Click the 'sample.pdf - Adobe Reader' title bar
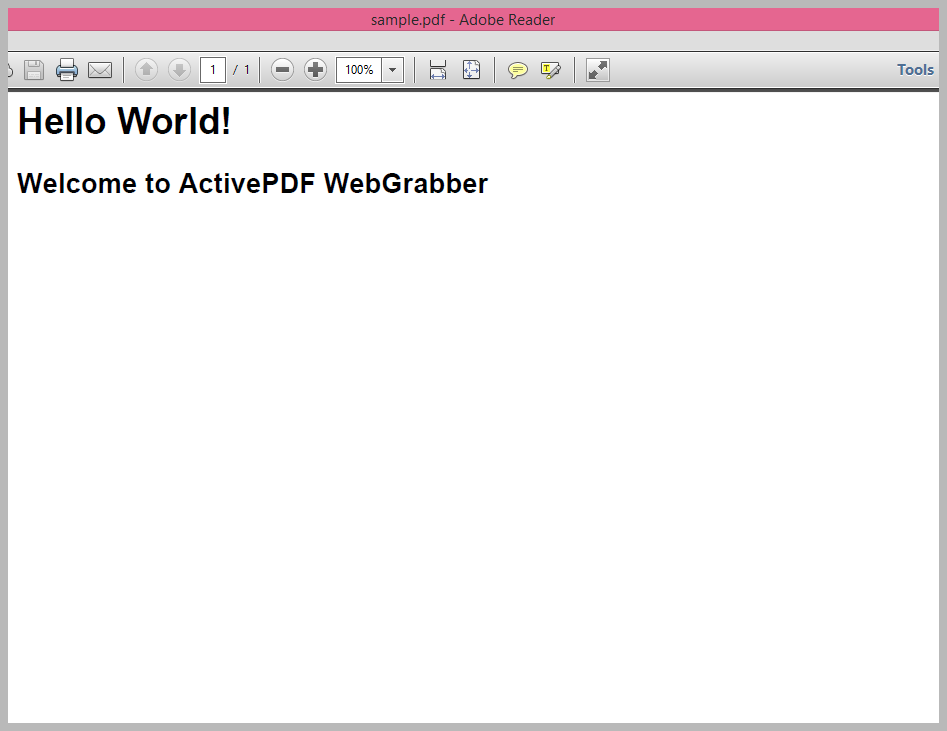The image size is (947, 731). [x=474, y=20]
